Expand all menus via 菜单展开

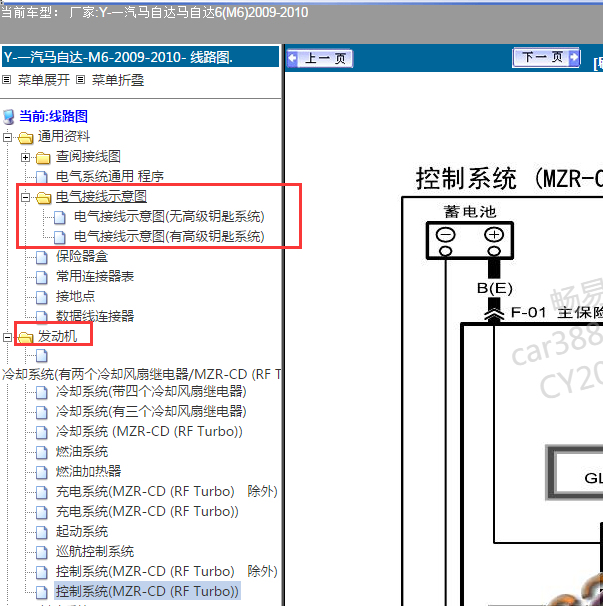[x=44, y=80]
